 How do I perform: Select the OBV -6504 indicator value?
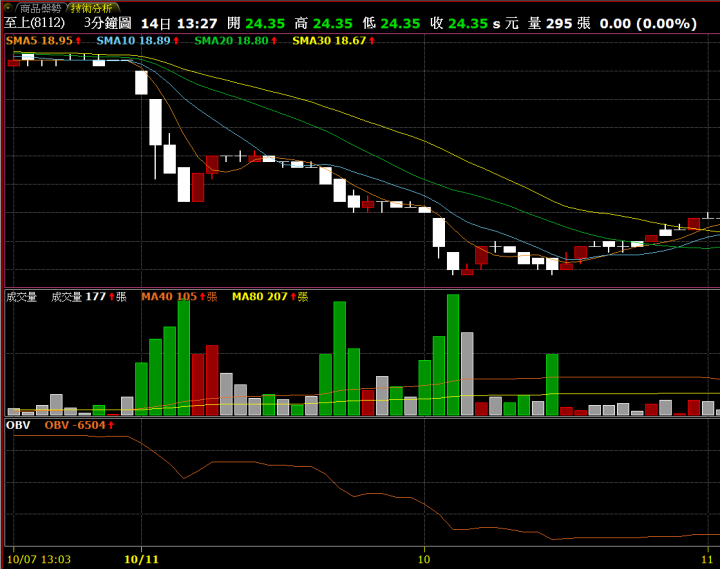pyautogui.click(x=79, y=425)
